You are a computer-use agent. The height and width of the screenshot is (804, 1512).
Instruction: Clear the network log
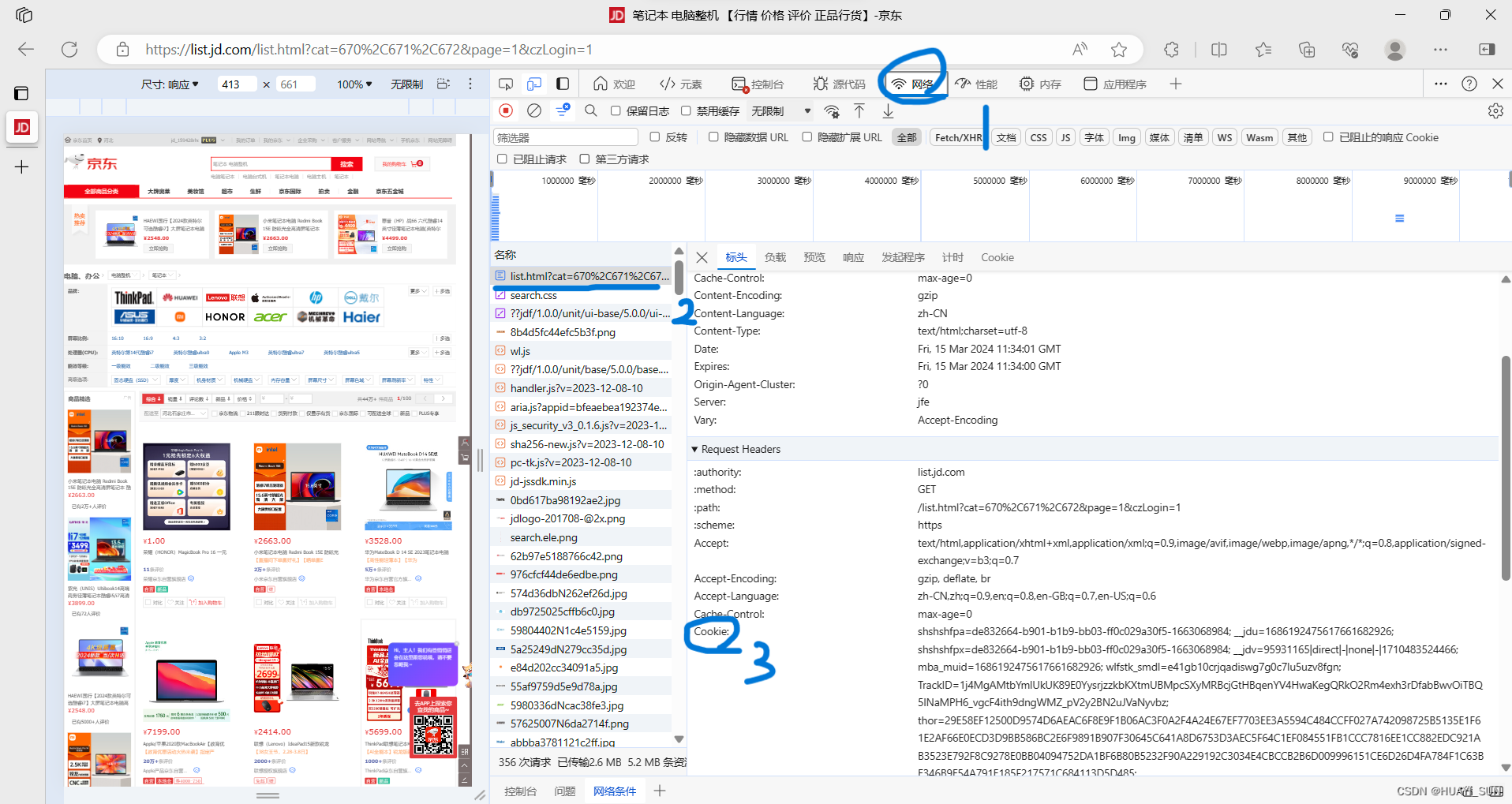tap(534, 110)
